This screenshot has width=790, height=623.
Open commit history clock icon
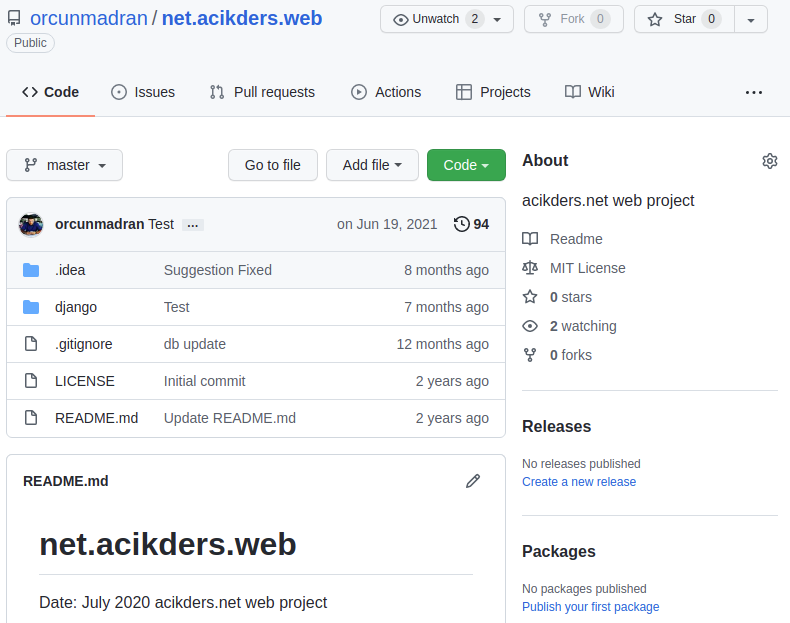point(462,224)
